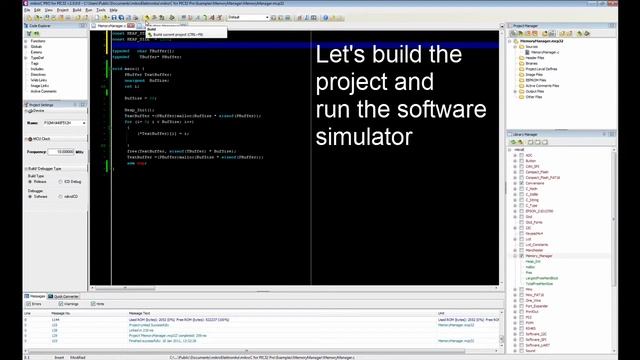Expand the Output Files folder
Screen dimensions: 640x360
tap(516, 91)
